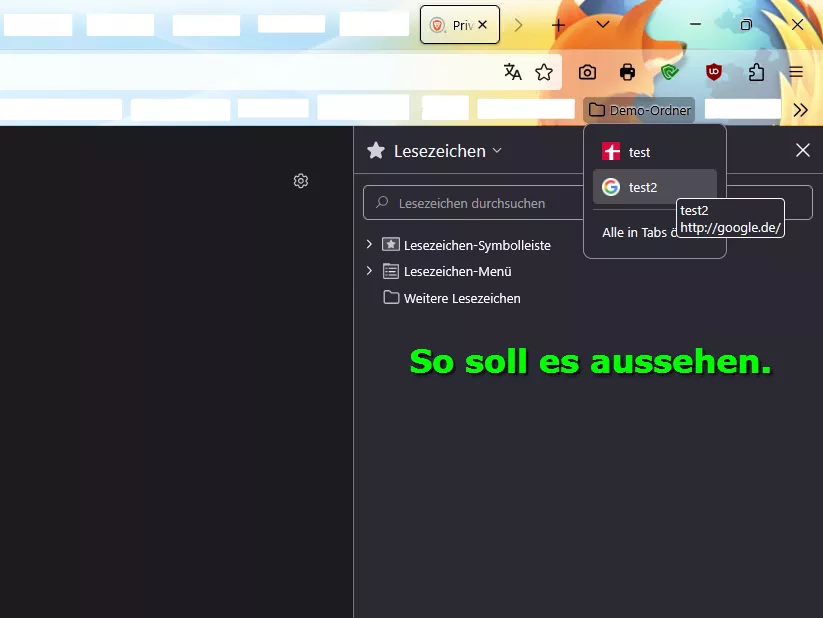Open the print toolbar icon
This screenshot has height=618, width=823.
(x=627, y=72)
